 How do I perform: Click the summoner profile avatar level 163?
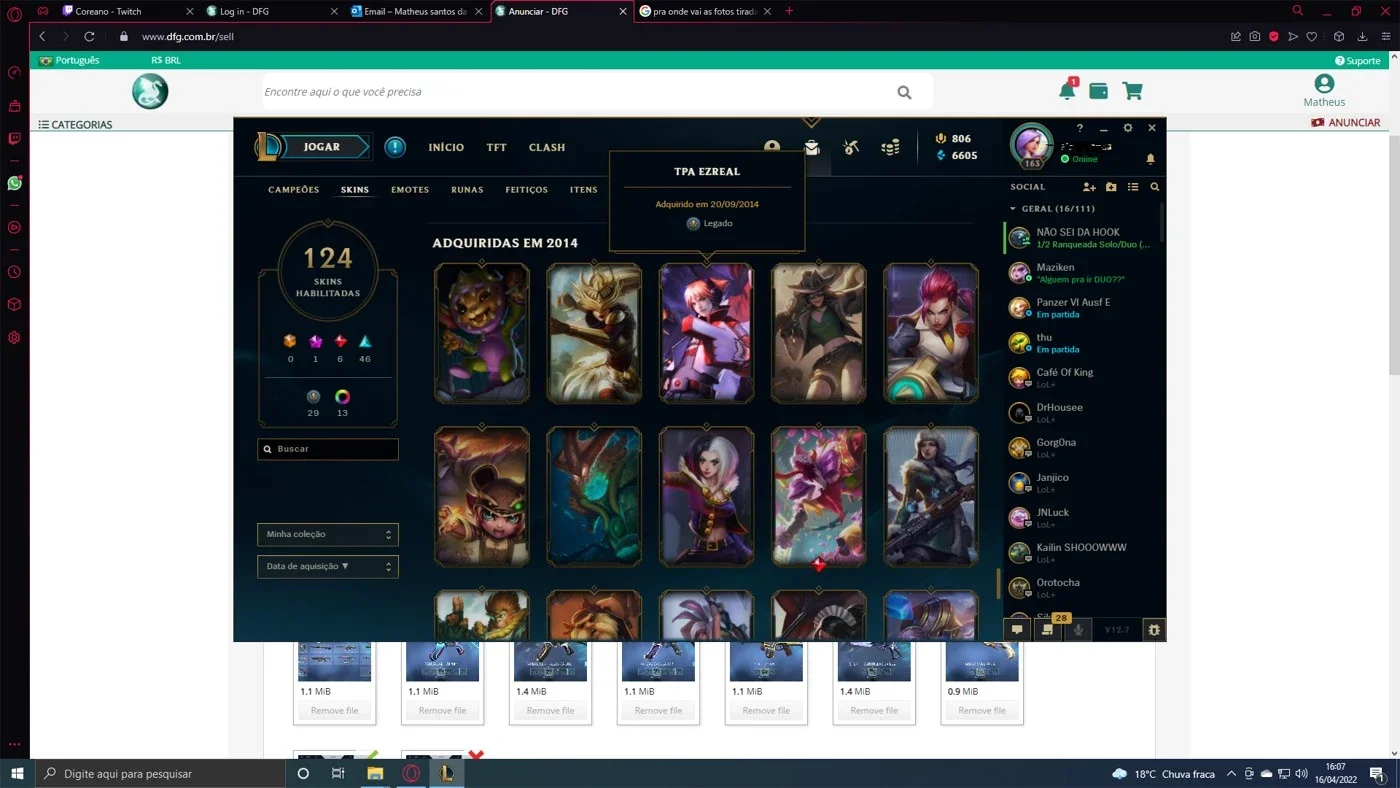[x=1031, y=146]
